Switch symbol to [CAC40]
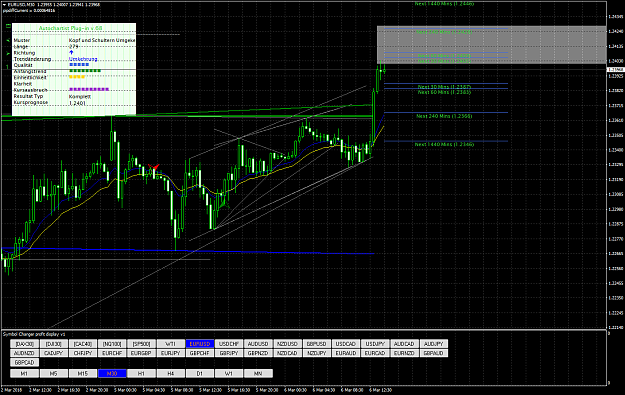This screenshot has height=395, width=625. pos(83,344)
